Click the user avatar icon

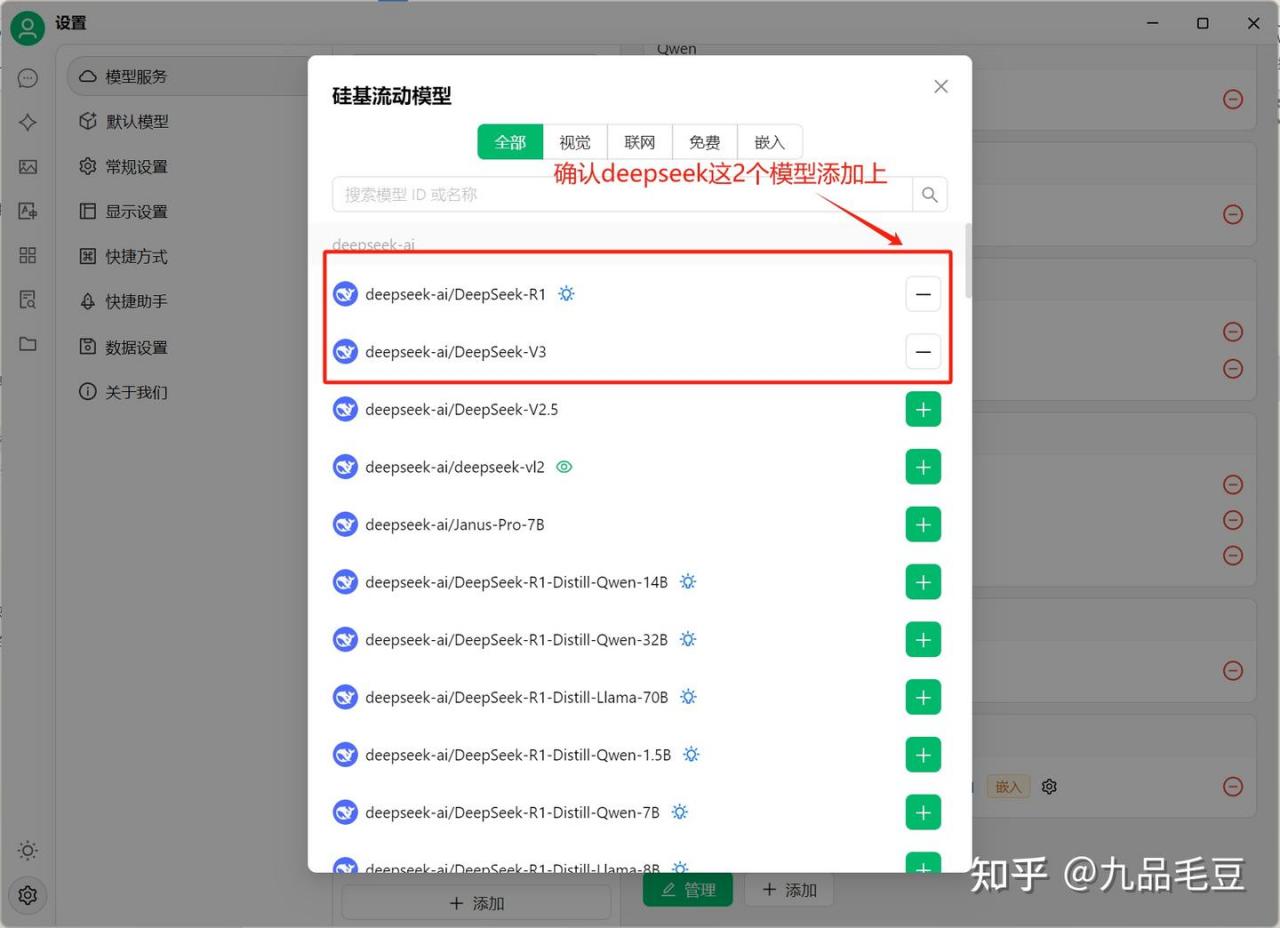(x=28, y=28)
